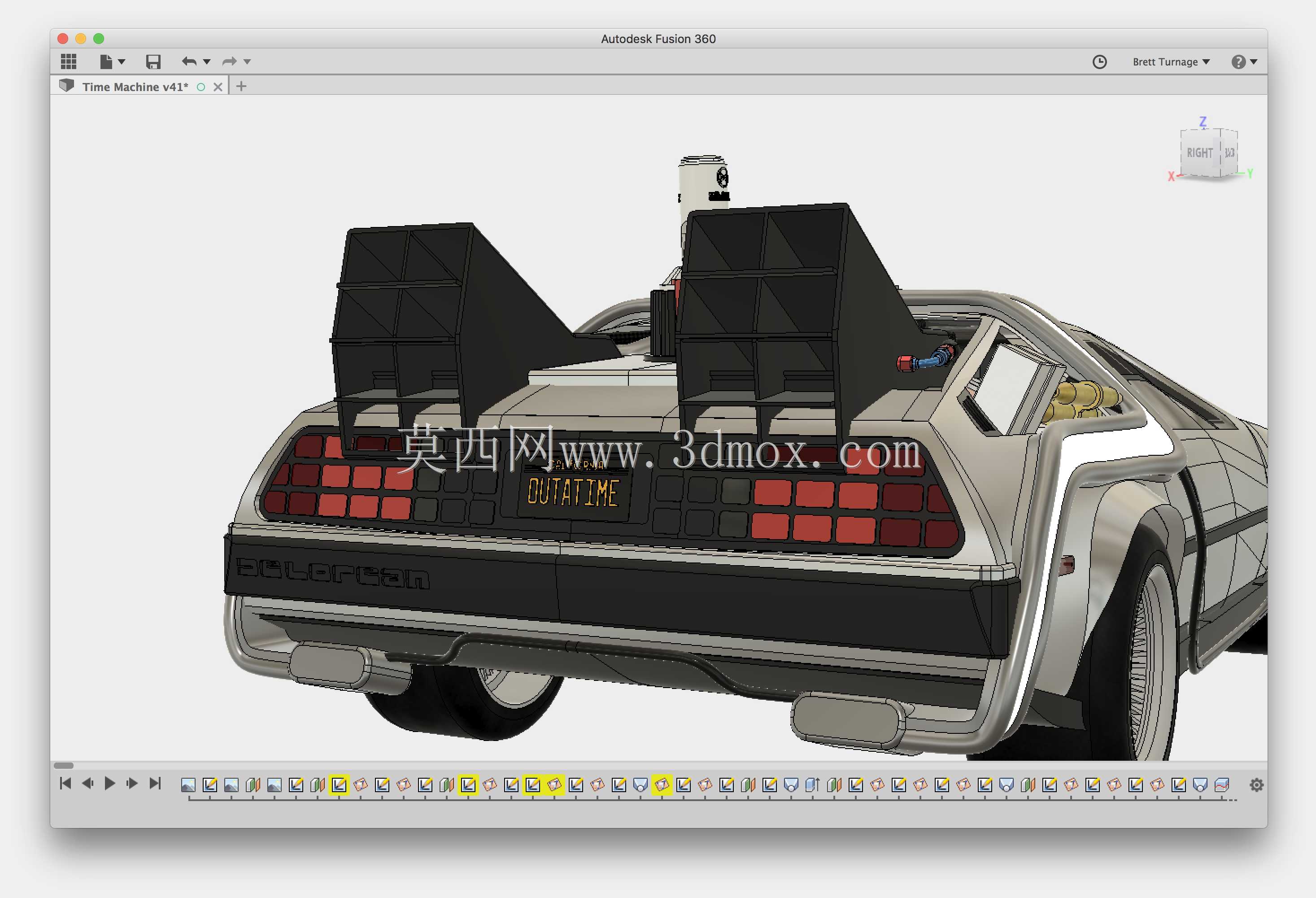Click the File document icon

tap(106, 61)
